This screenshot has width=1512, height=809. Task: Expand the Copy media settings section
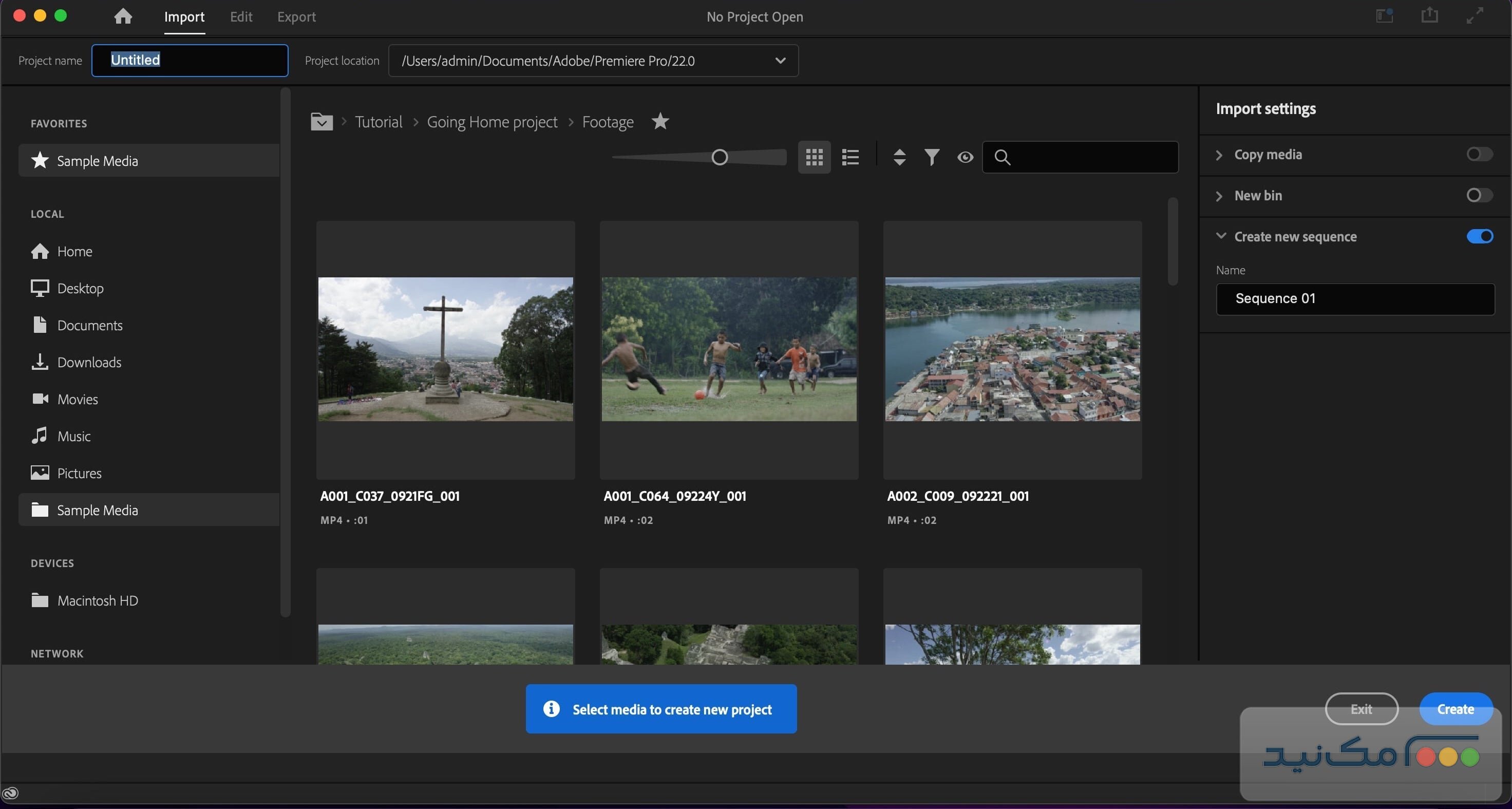click(1219, 155)
